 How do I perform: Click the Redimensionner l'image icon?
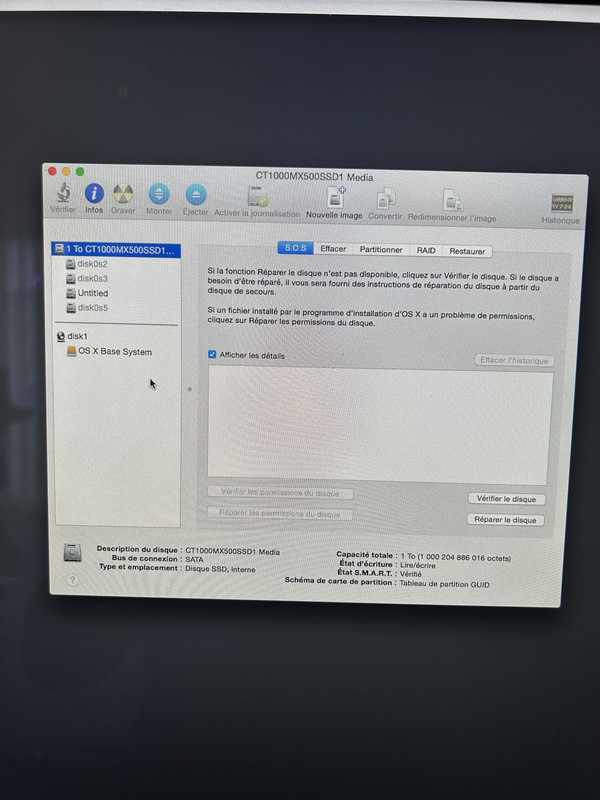tap(452, 200)
